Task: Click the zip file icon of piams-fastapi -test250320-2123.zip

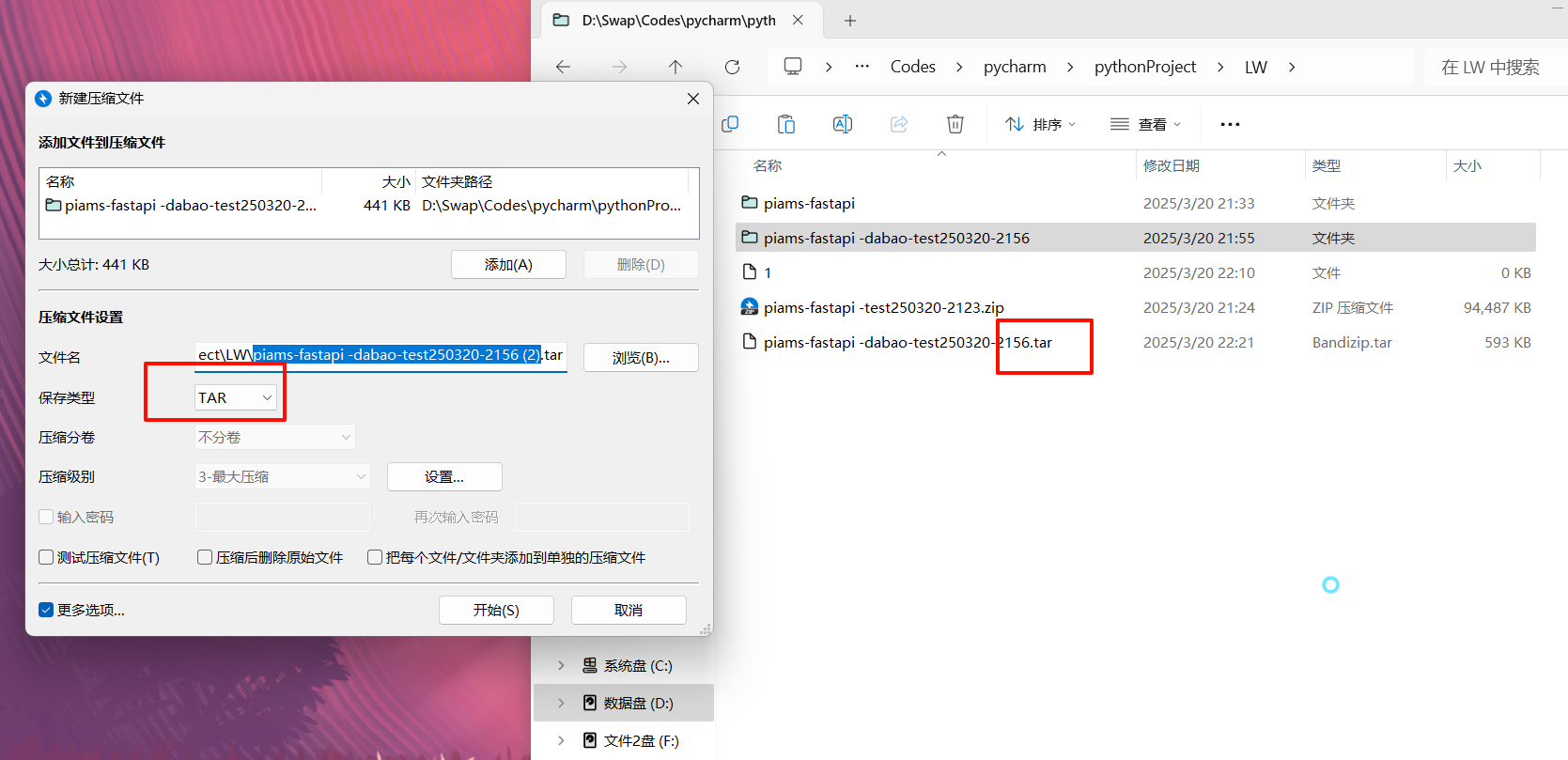Action: [750, 307]
